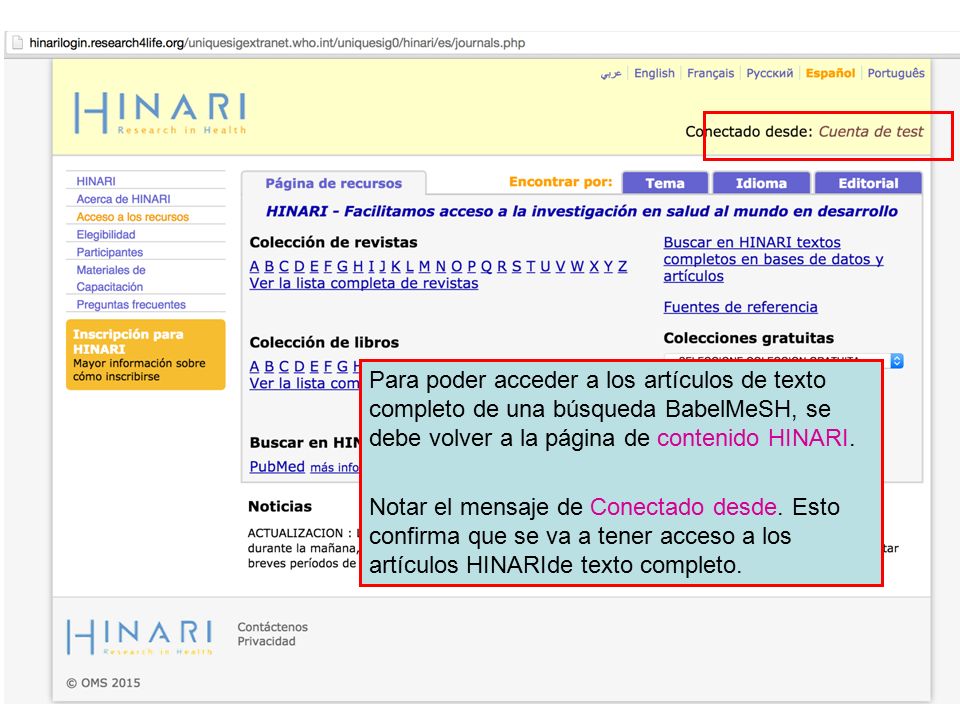The height and width of the screenshot is (720, 960).
Task: Click the Encontrar por: label
Action: click(x=560, y=182)
